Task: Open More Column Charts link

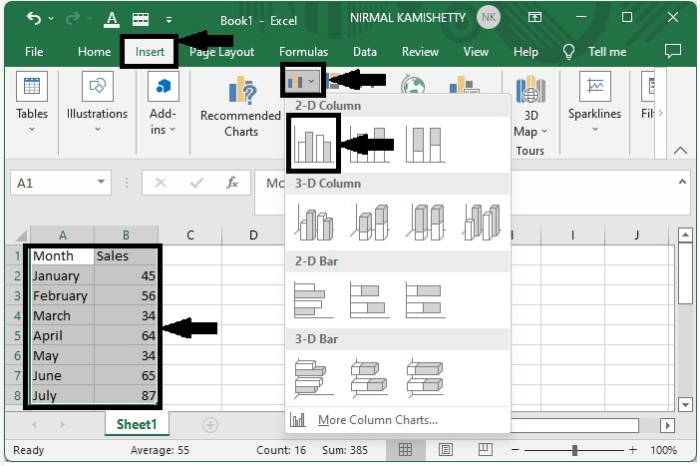Action: (x=377, y=420)
